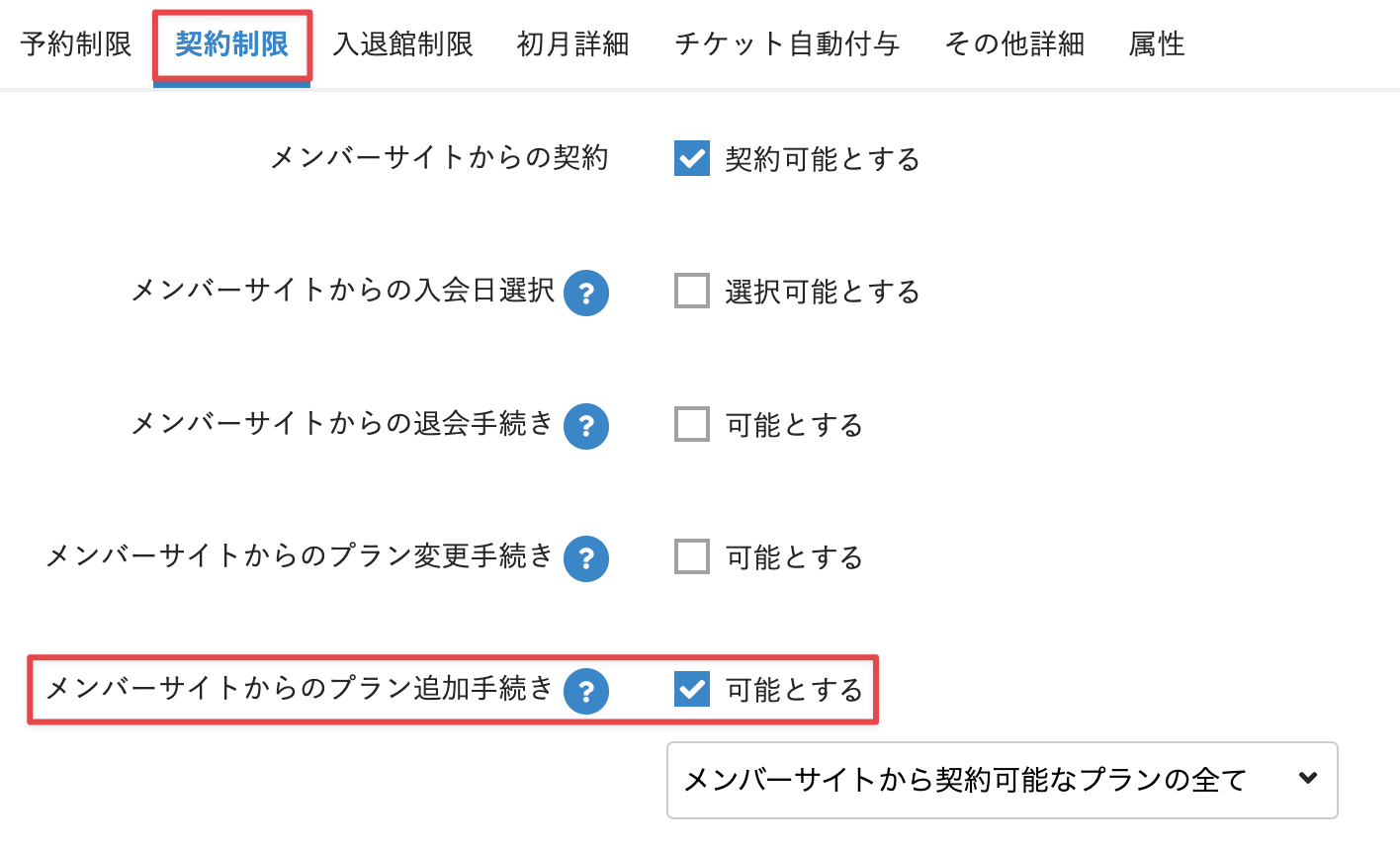Enable the 選択可能とする checkbox
1400x848 pixels.
[x=692, y=292]
